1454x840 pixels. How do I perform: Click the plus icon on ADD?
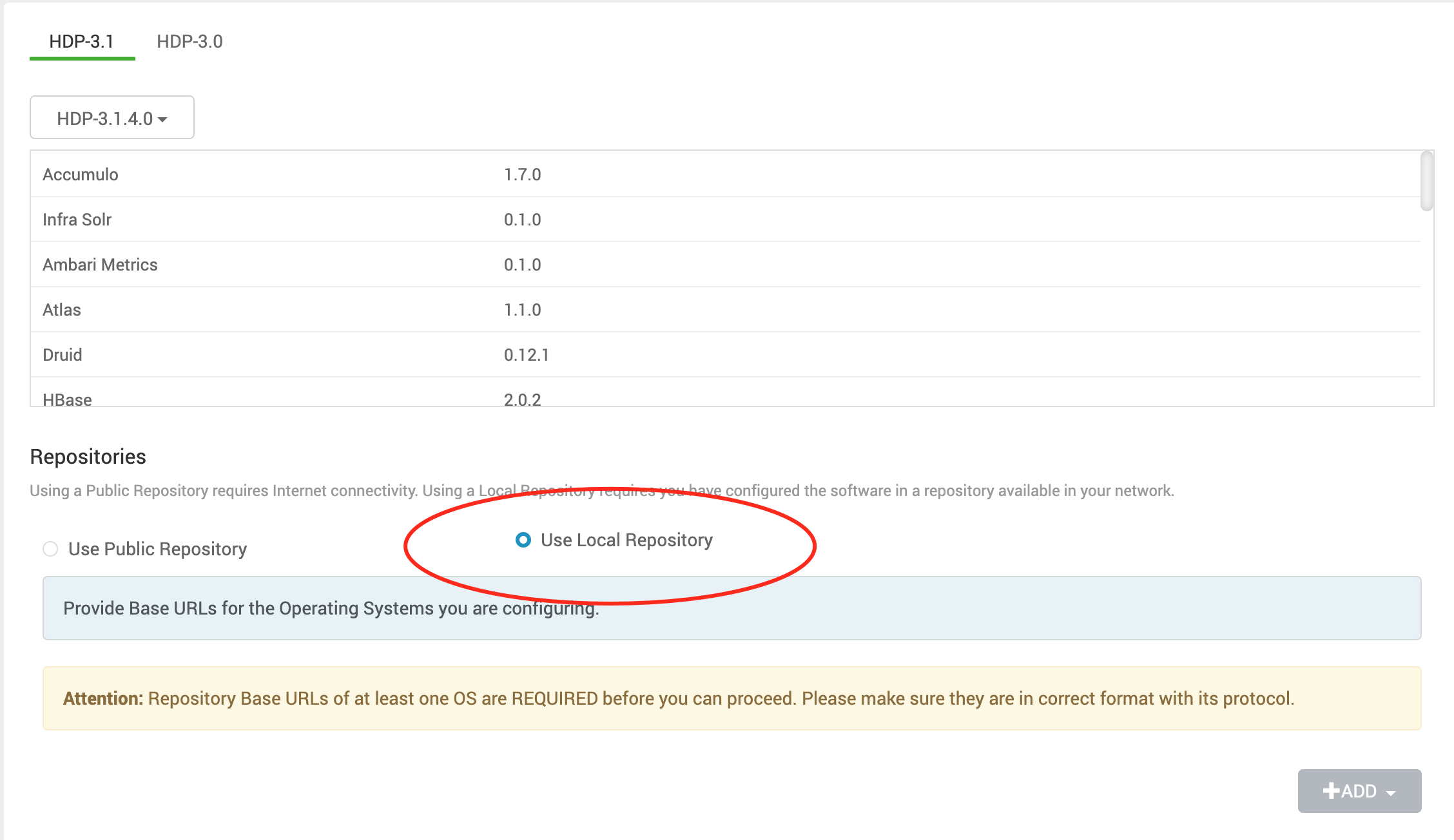point(1331,790)
